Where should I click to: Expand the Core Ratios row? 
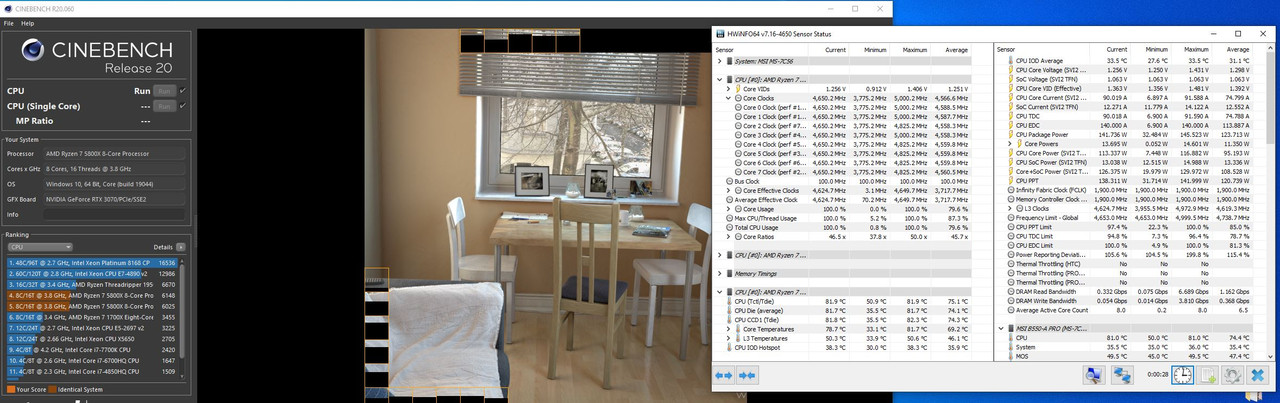pos(728,236)
